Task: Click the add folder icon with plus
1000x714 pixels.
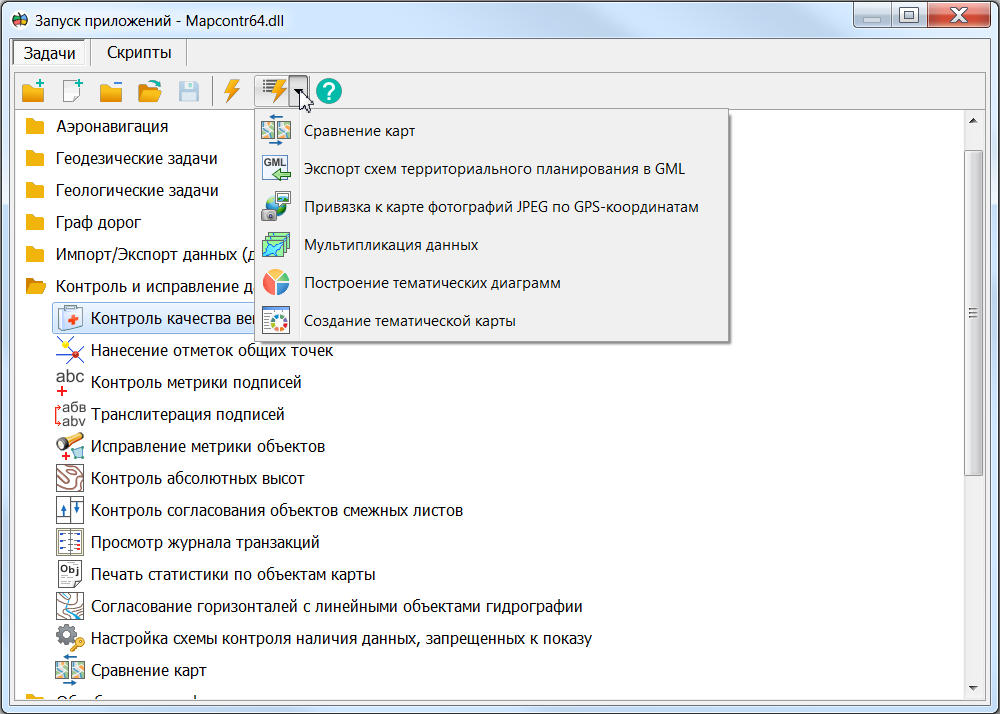Action: pyautogui.click(x=34, y=91)
